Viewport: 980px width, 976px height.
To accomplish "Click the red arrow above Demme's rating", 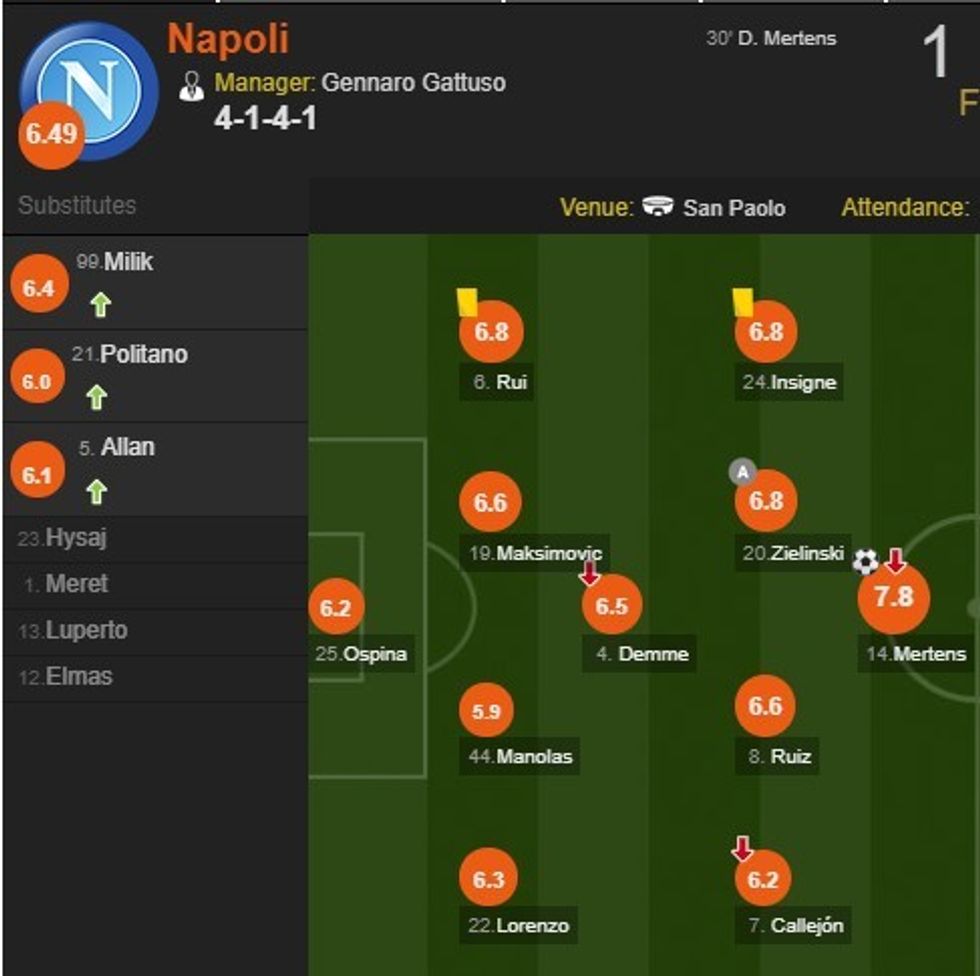I will coord(590,573).
